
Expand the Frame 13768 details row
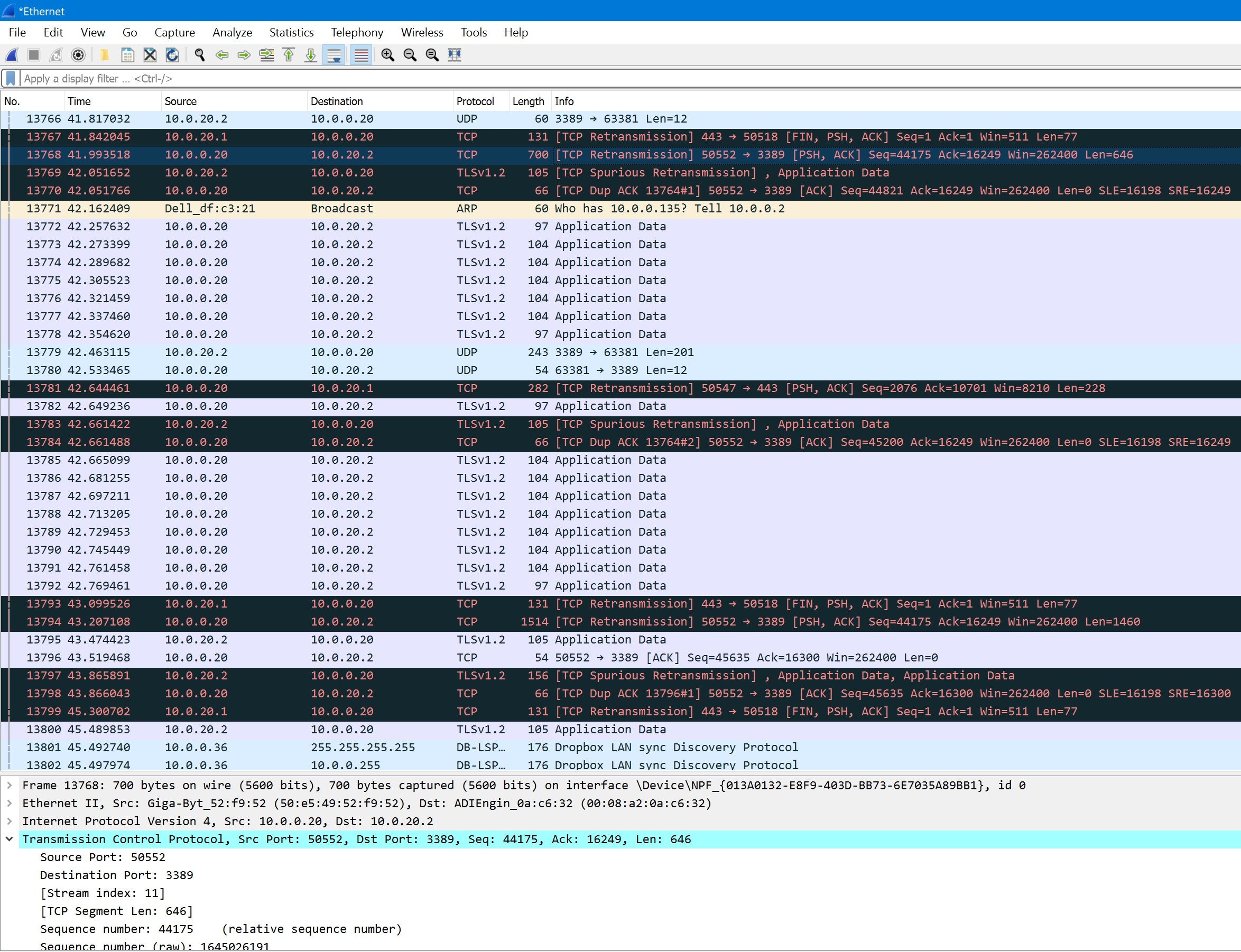(x=10, y=786)
